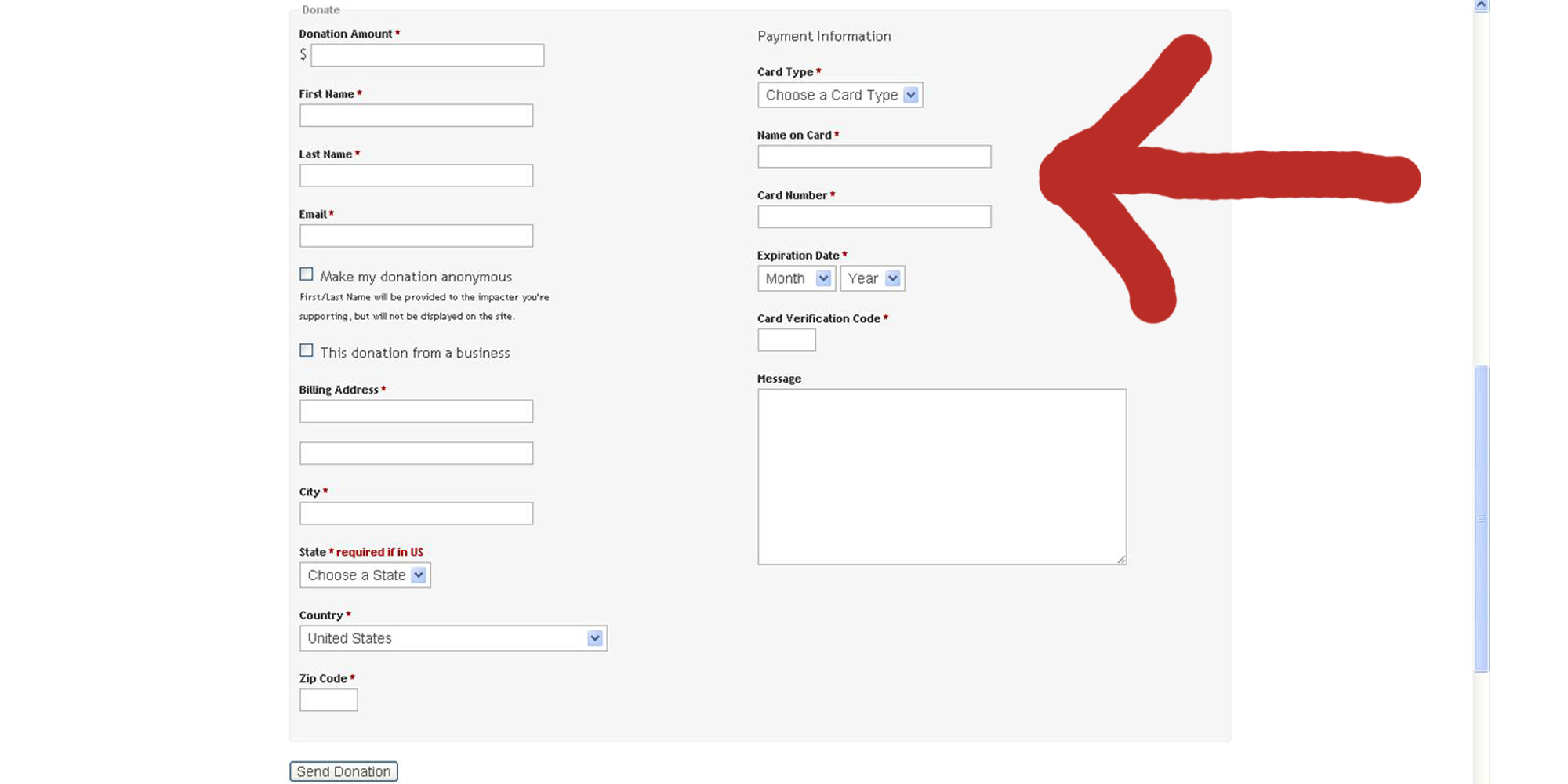Click the first Billing Address line field

pos(416,412)
